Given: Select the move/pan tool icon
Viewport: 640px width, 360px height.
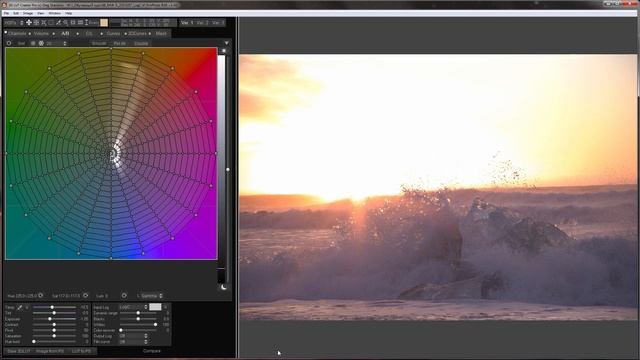Looking at the screenshot, I should click(29, 22).
